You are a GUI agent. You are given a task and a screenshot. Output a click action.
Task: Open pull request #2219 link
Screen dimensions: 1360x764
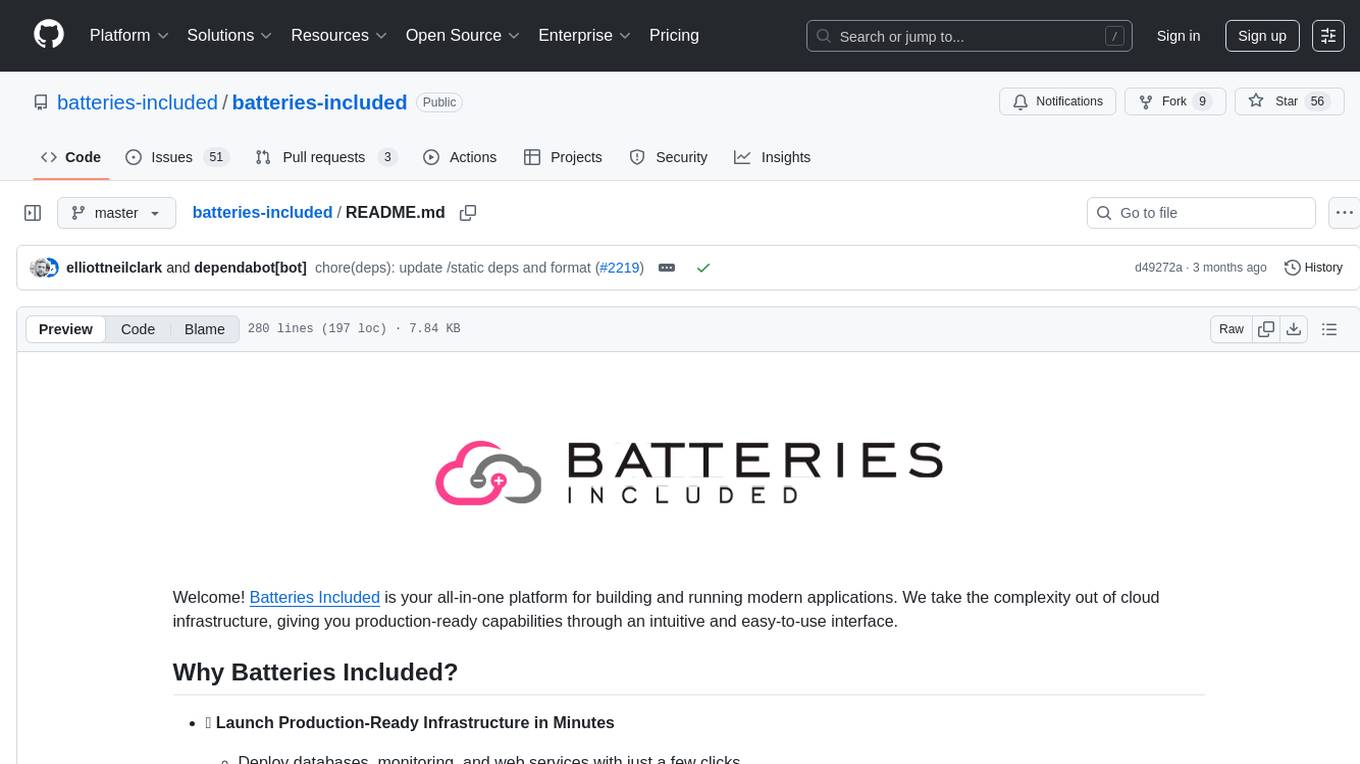coord(620,268)
